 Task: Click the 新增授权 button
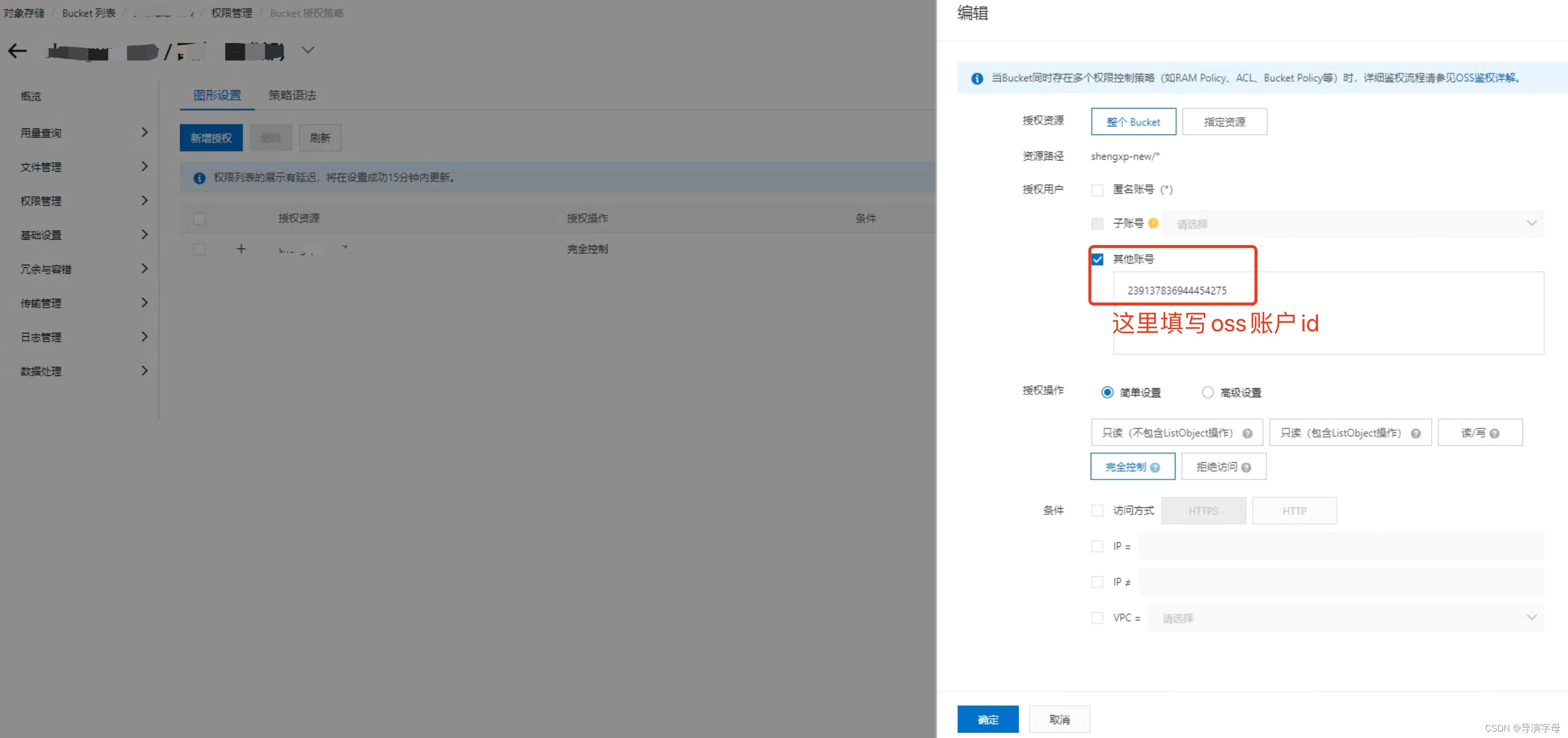pyautogui.click(x=211, y=138)
